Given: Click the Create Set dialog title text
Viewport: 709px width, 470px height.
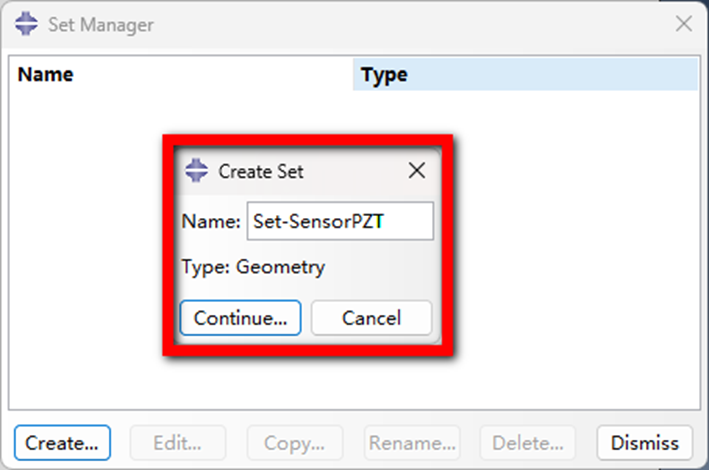Looking at the screenshot, I should tap(261, 172).
